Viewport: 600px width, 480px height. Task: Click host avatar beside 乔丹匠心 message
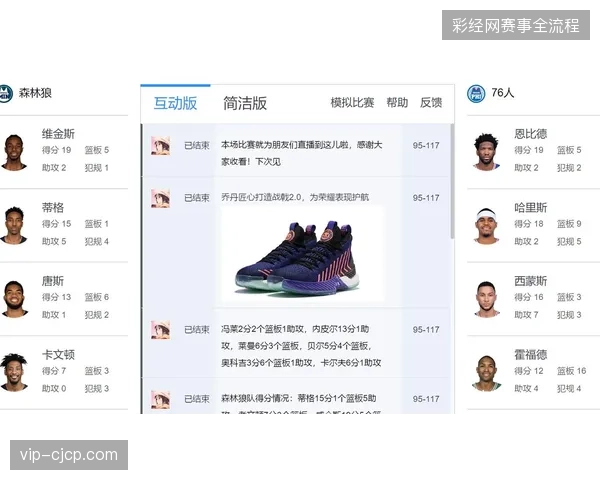tap(160, 198)
